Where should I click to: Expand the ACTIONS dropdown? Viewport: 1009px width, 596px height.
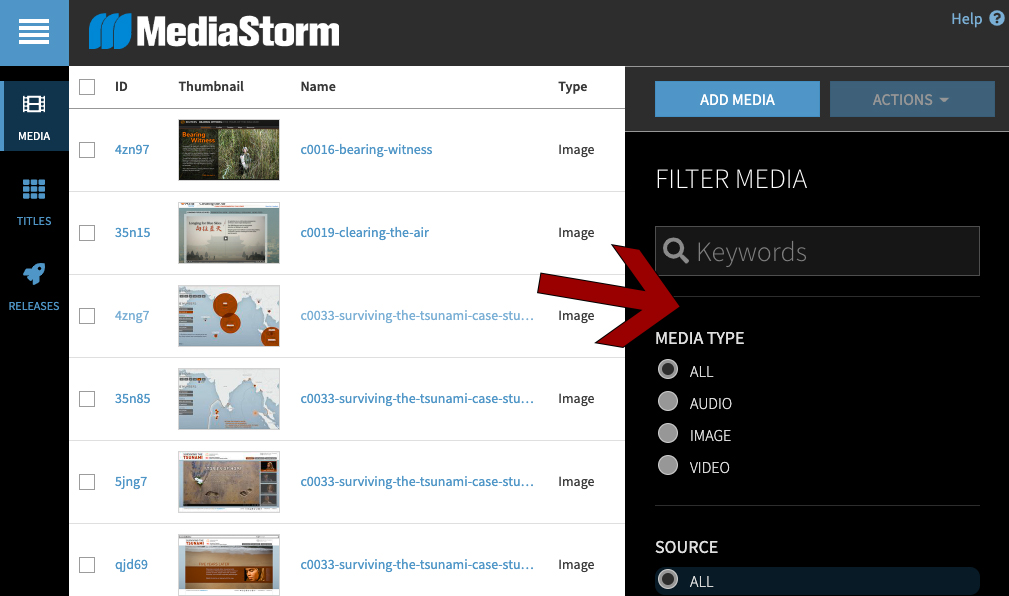(x=912, y=99)
